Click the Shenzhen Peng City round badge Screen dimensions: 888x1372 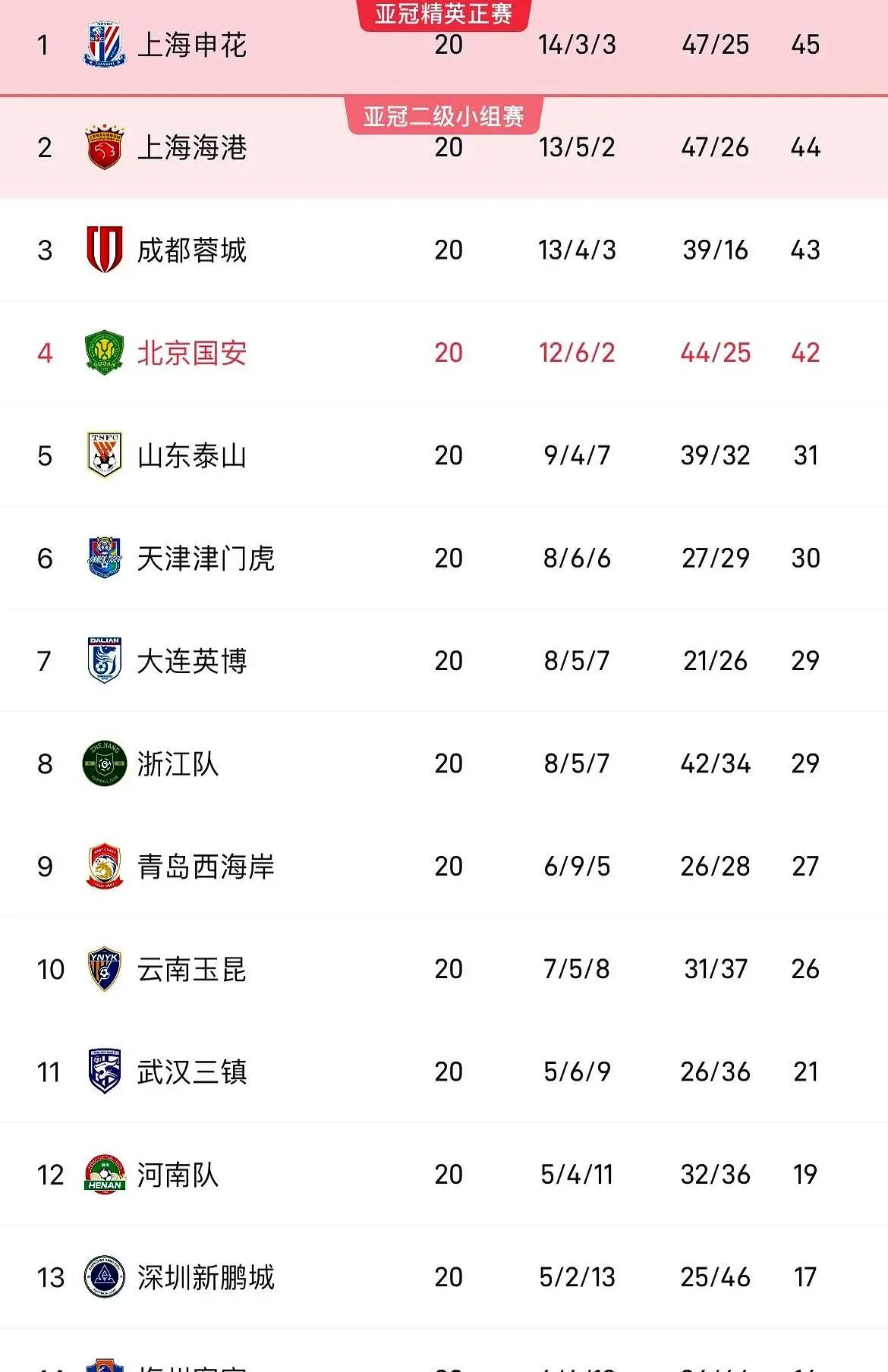(104, 1277)
